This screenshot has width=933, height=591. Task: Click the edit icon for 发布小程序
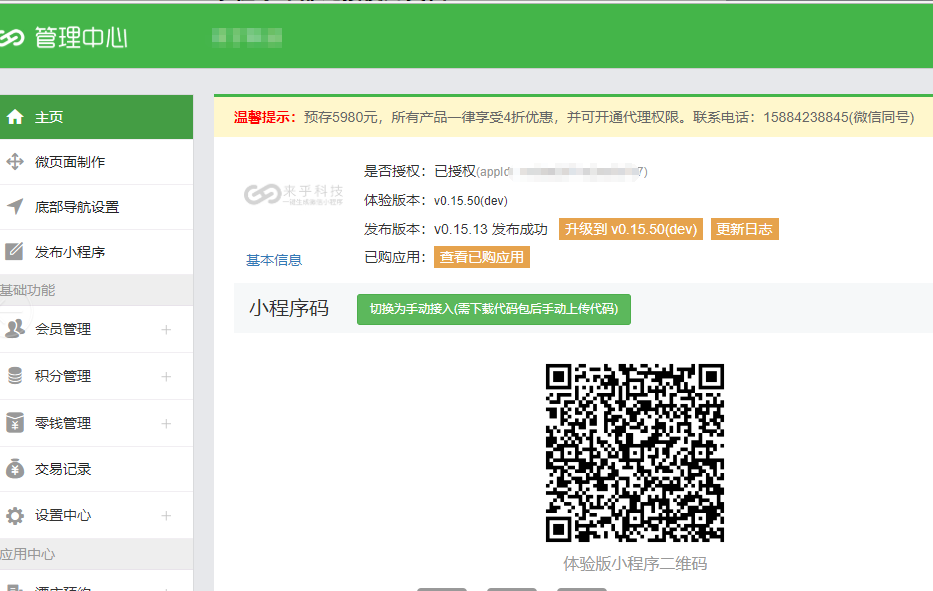[15, 252]
